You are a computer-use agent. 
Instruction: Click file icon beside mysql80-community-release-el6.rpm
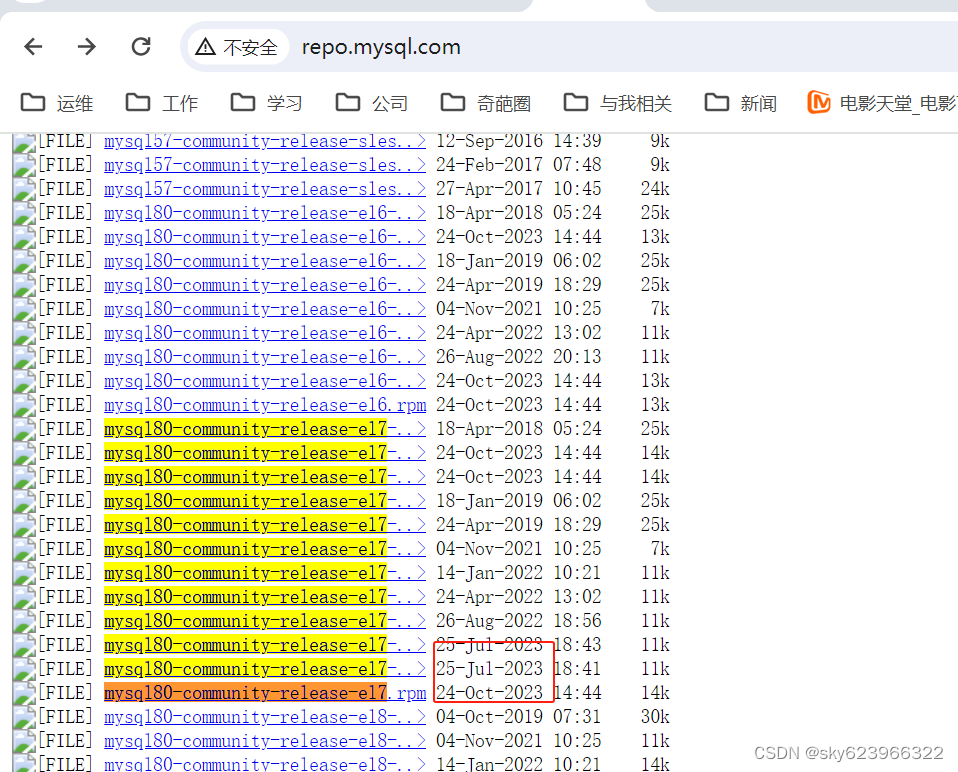click(24, 406)
